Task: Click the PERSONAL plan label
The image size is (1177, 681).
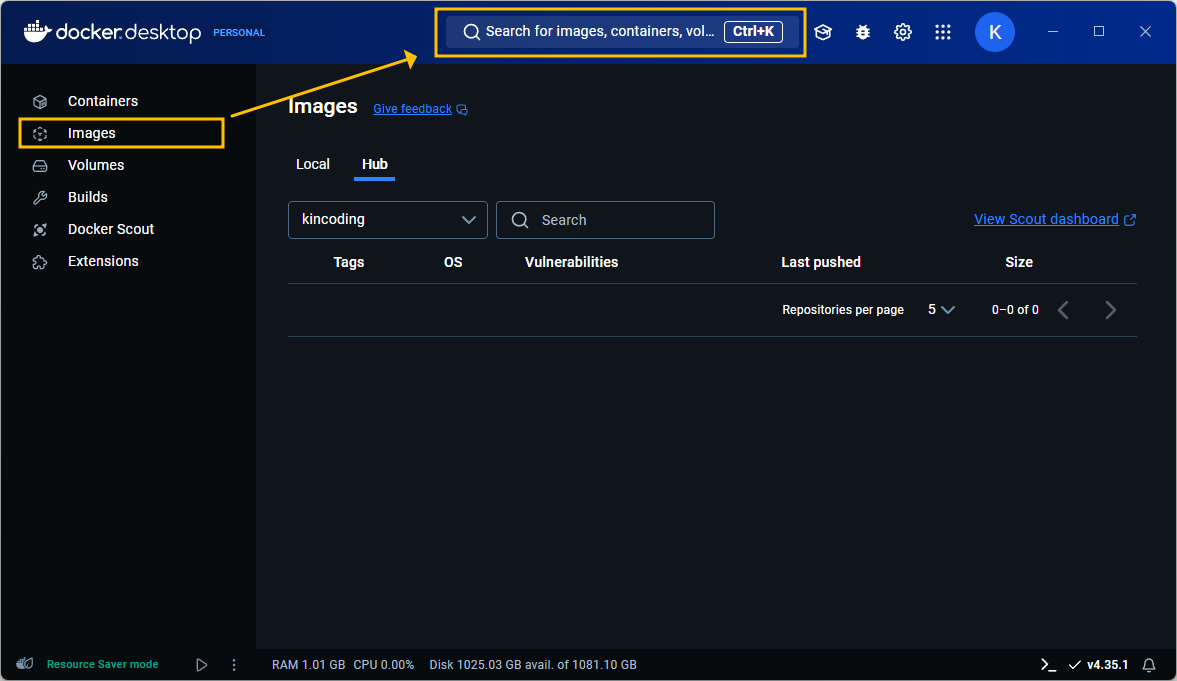Action: (x=239, y=33)
